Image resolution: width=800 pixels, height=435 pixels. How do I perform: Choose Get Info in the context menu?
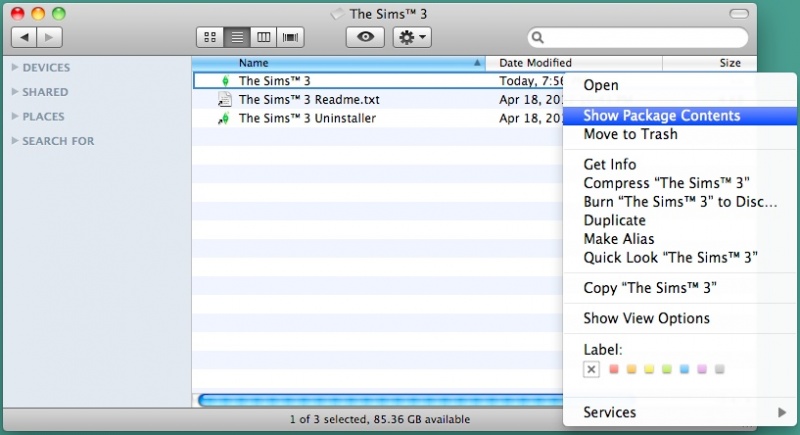pos(680,164)
